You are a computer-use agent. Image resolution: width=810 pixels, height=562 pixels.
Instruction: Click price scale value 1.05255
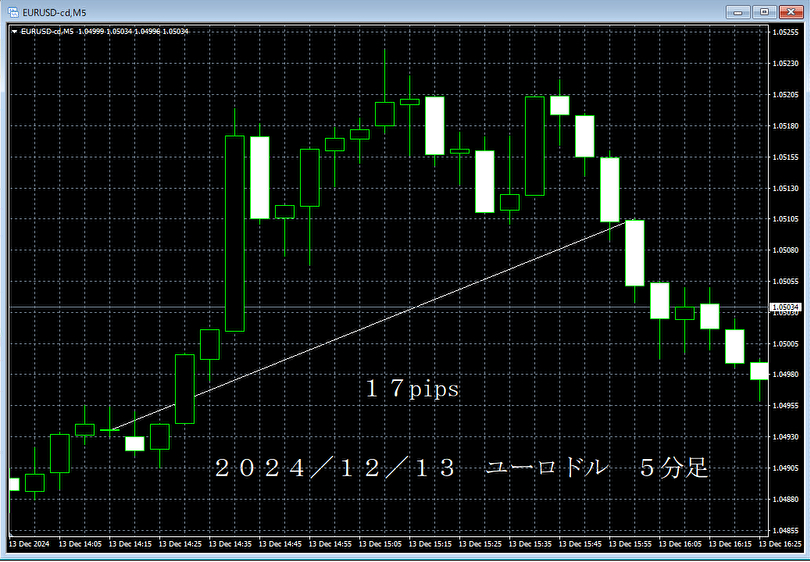pos(785,32)
